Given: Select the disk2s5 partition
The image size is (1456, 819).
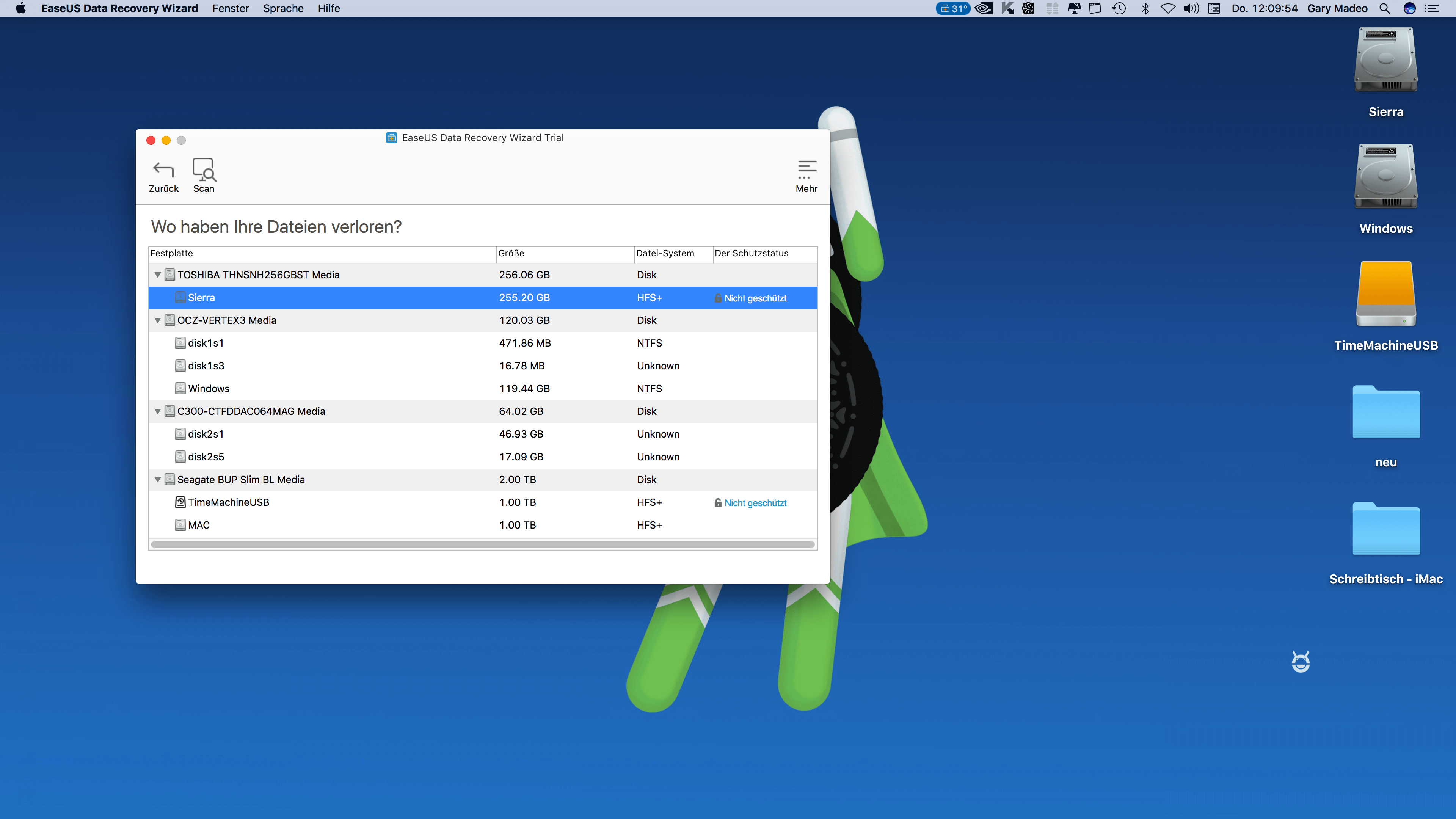Looking at the screenshot, I should [x=483, y=457].
